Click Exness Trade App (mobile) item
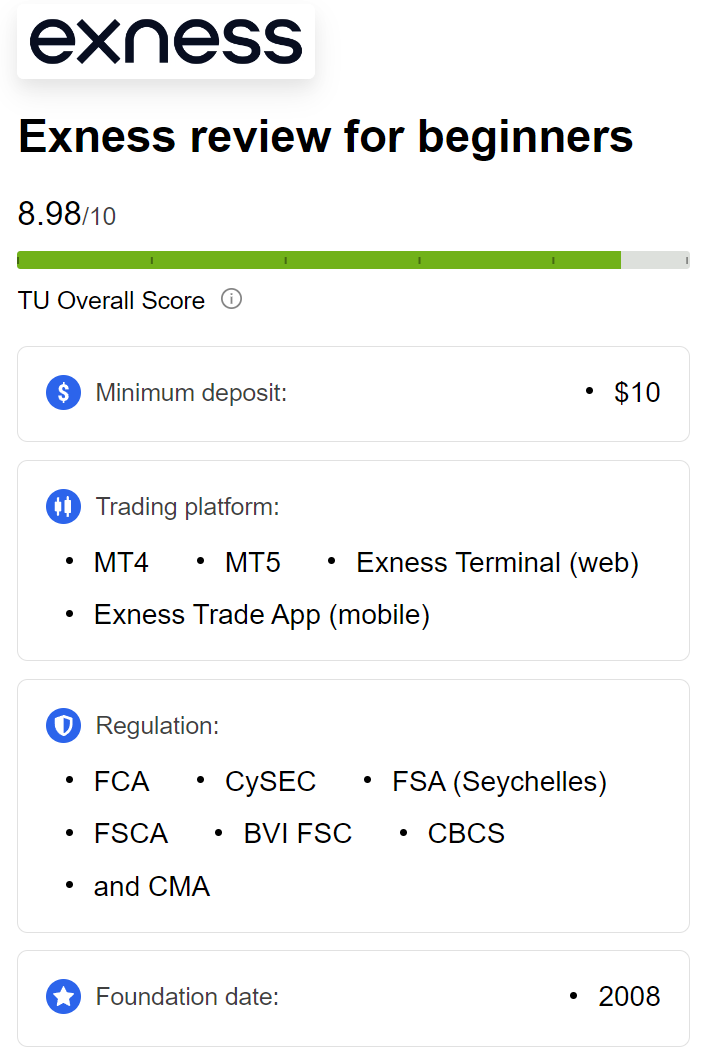Viewport: 706px width, 1057px height. (261, 614)
